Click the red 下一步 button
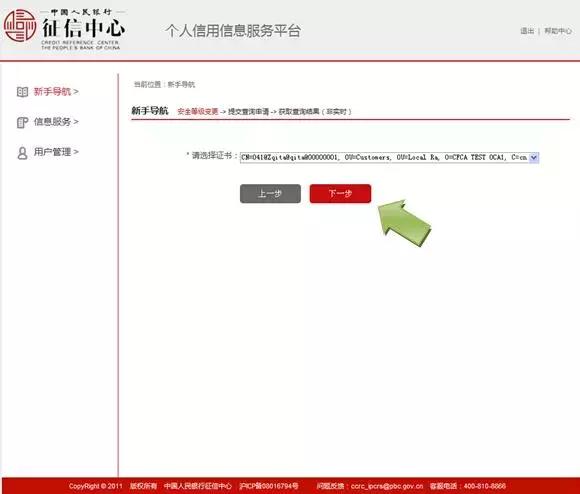580x494 pixels. click(x=340, y=193)
